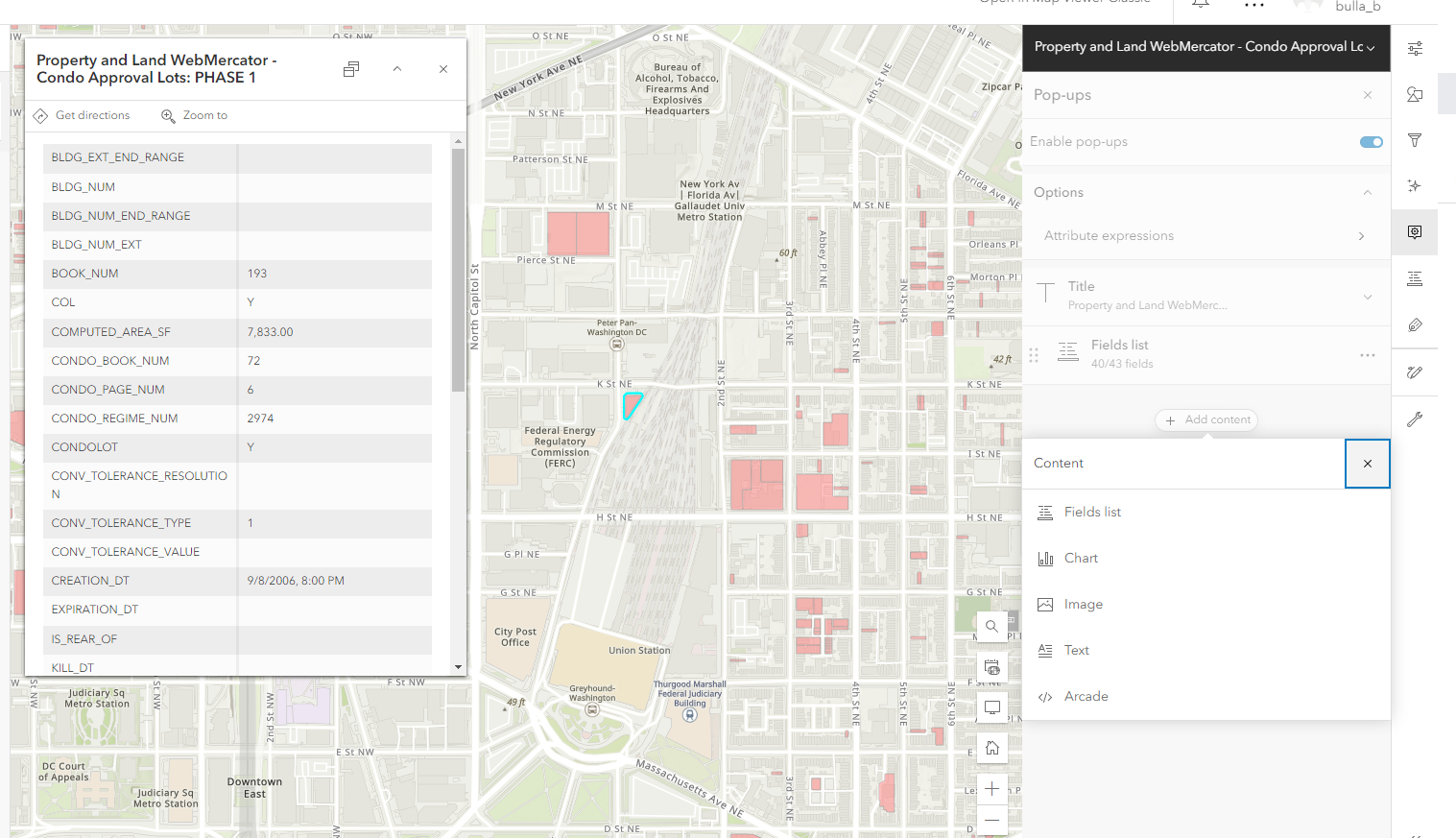This screenshot has width=1456, height=838.
Task: Dock the pop-up window
Action: point(351,69)
